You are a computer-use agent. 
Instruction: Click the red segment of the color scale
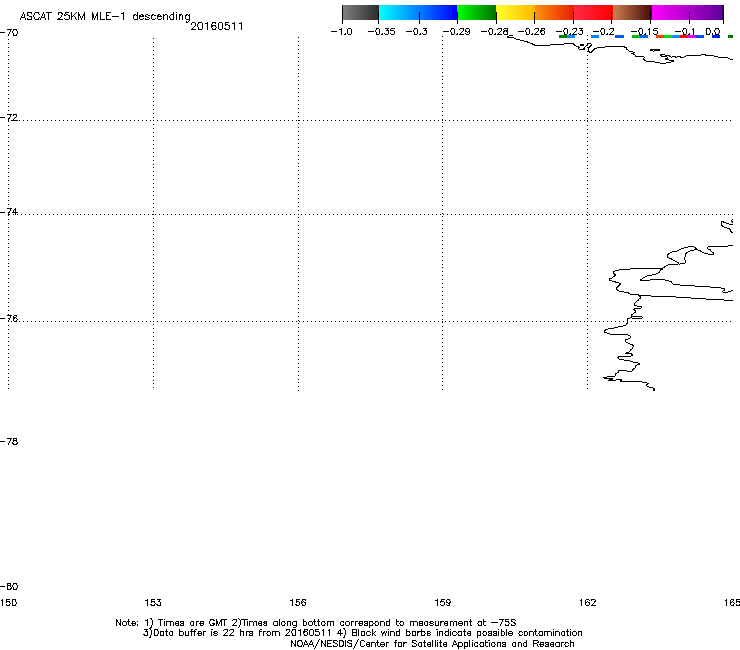click(x=593, y=13)
